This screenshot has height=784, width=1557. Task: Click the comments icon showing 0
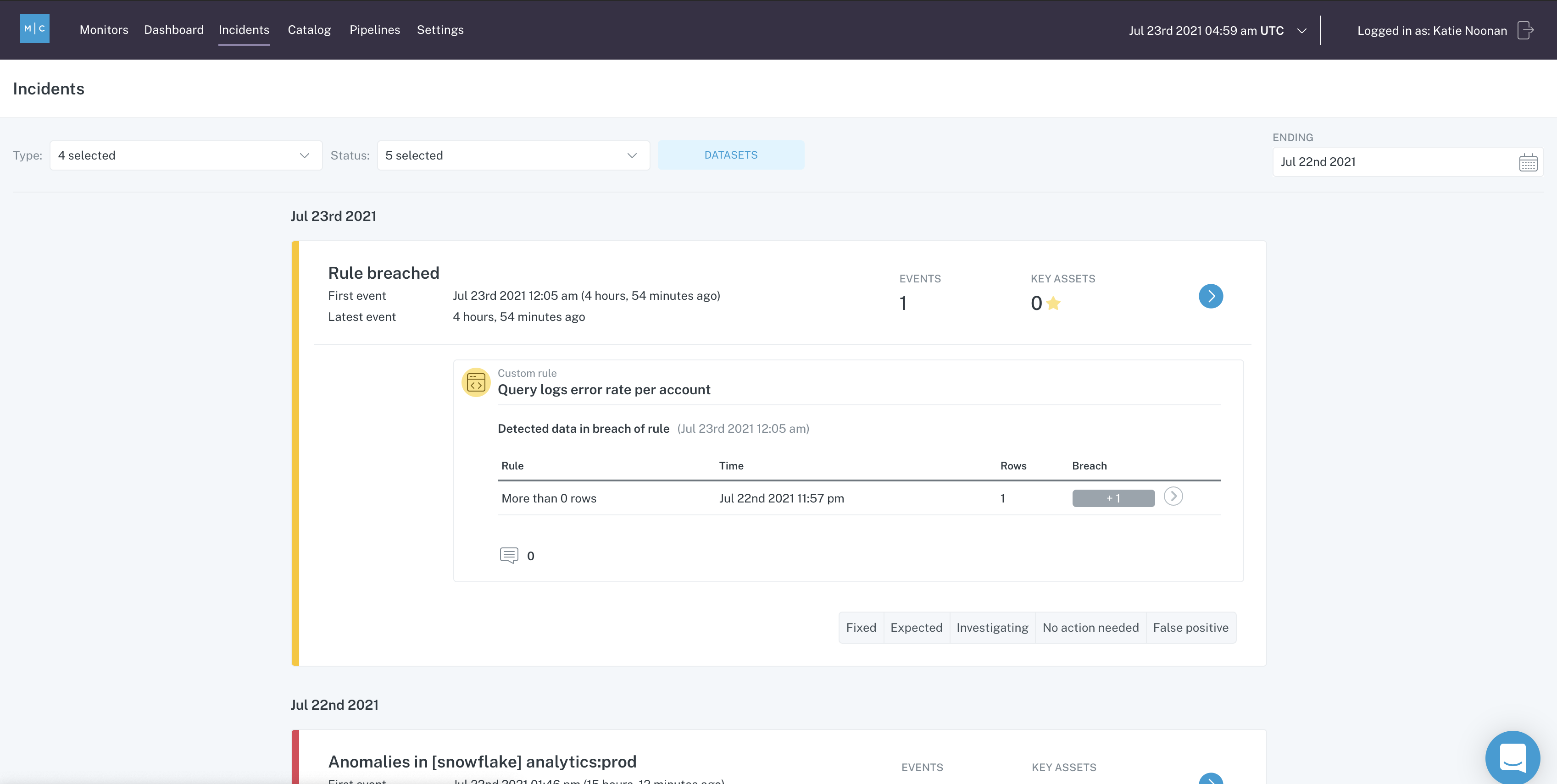(x=509, y=555)
